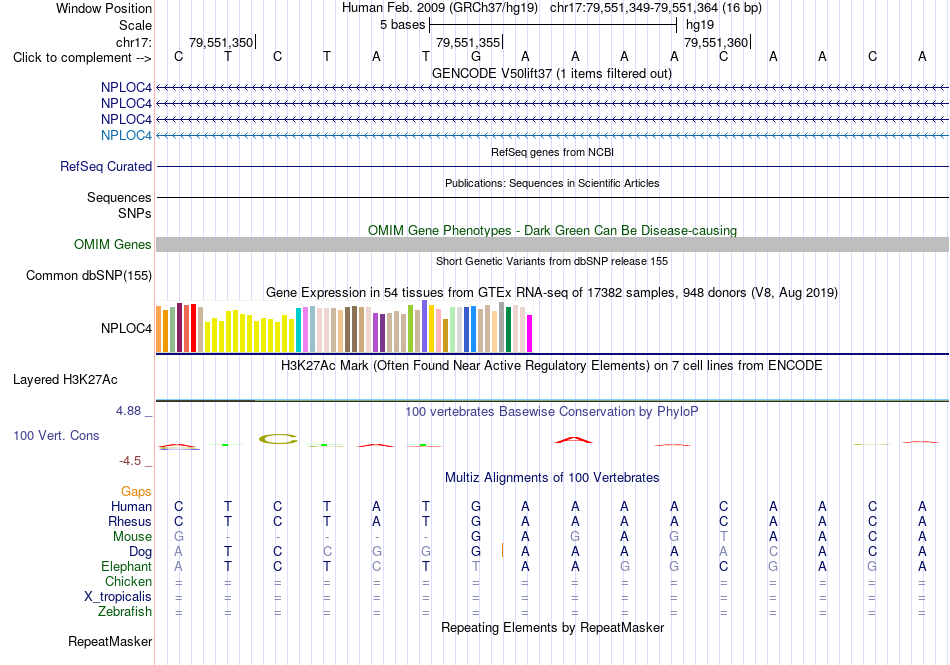Click the 'Click to complement -->' label
This screenshot has height=665, width=950.
point(82,58)
